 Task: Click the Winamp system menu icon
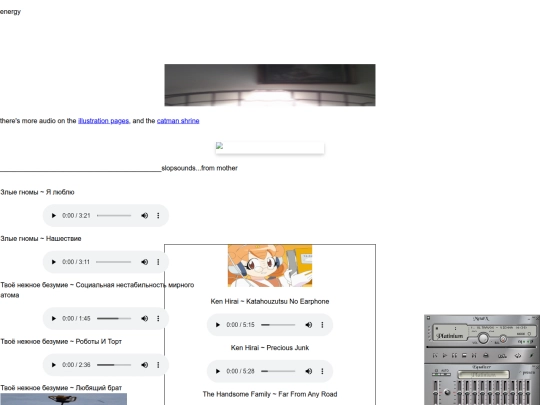coord(428,318)
